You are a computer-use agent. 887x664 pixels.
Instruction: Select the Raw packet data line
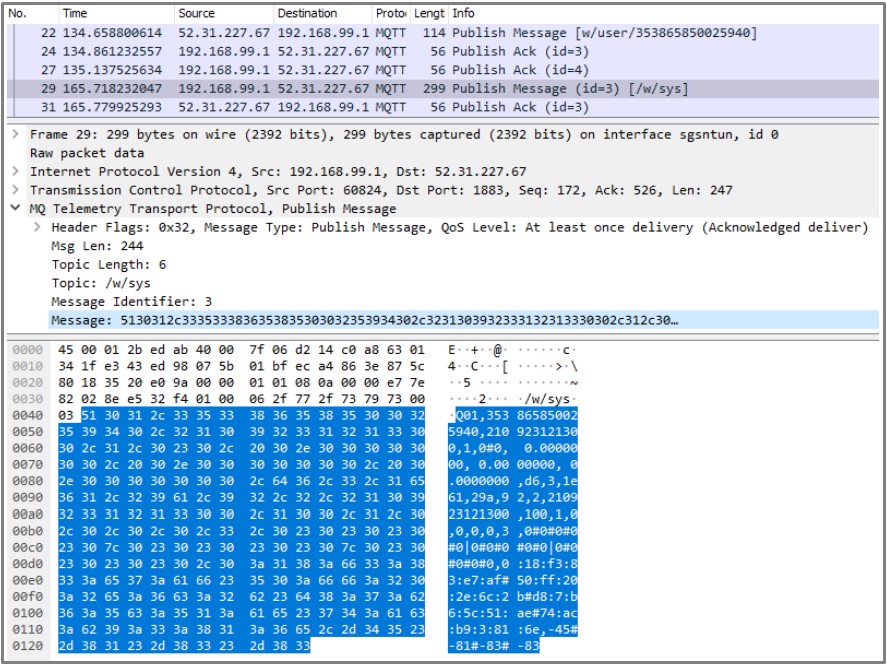(87, 153)
